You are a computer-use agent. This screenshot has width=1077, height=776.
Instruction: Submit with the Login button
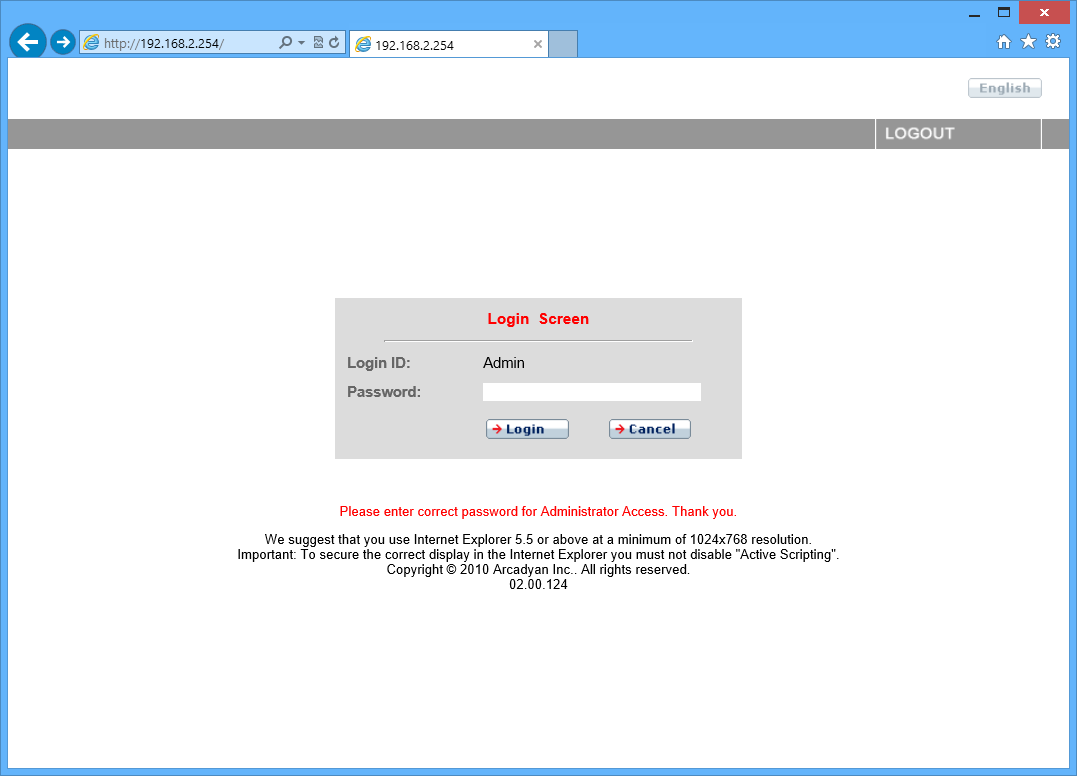coord(527,429)
